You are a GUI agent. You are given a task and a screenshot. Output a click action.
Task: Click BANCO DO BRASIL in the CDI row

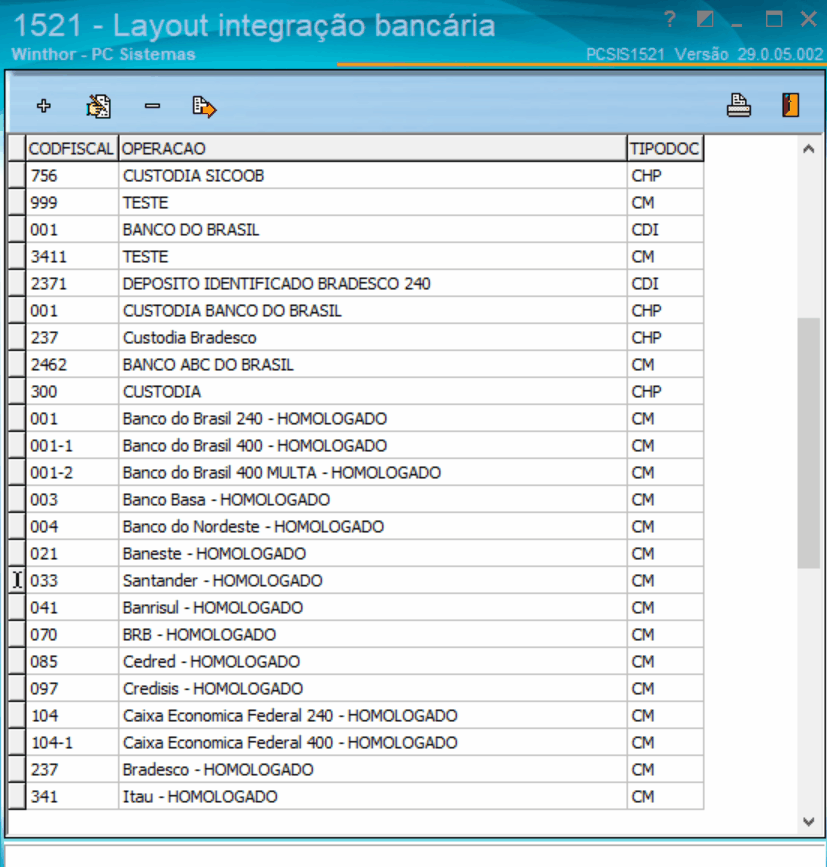click(373, 229)
